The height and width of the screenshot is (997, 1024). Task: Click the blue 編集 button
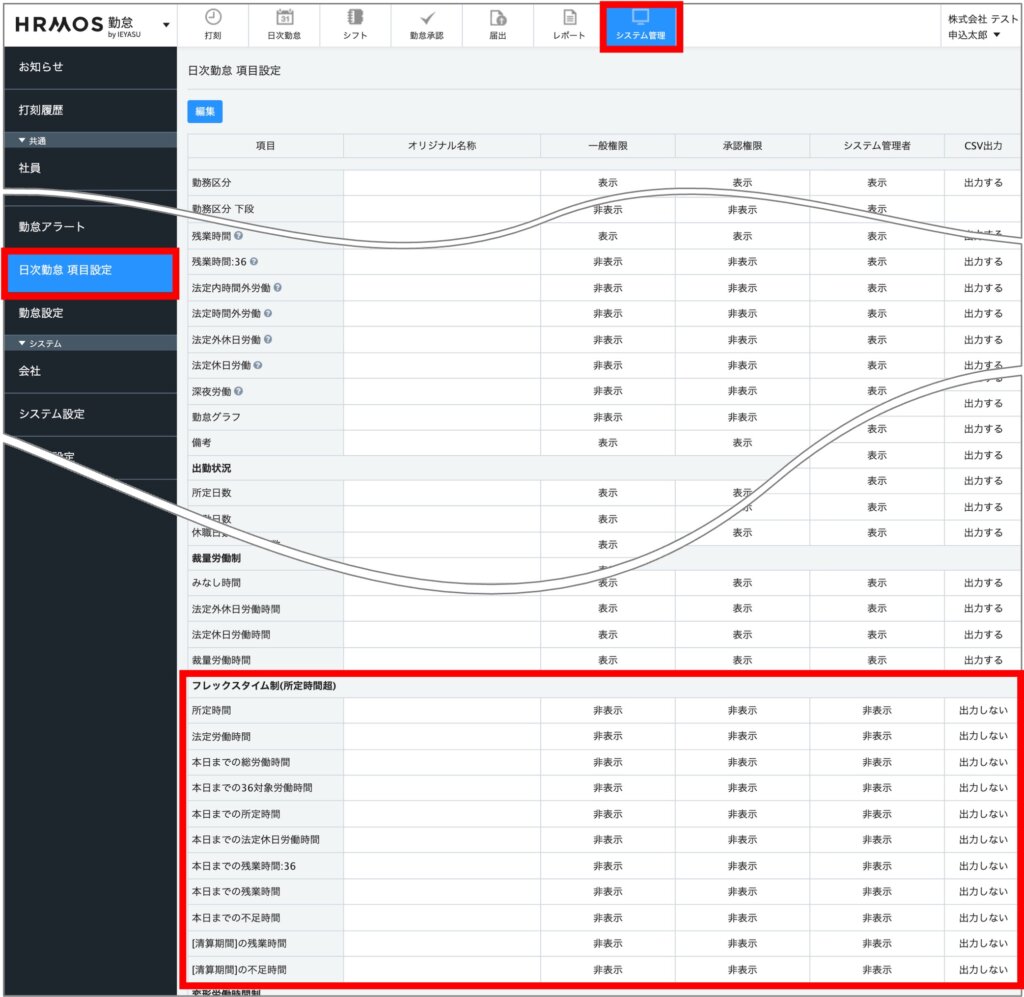click(x=205, y=111)
